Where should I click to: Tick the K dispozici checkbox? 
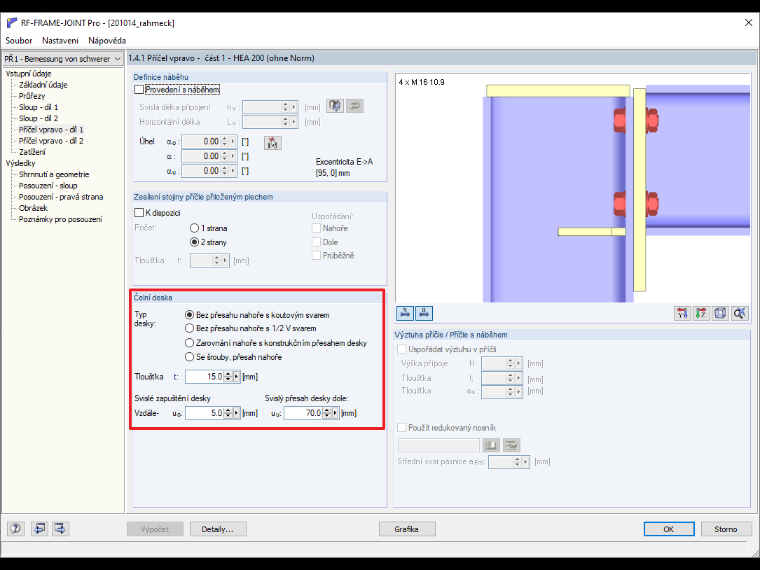tap(139, 213)
